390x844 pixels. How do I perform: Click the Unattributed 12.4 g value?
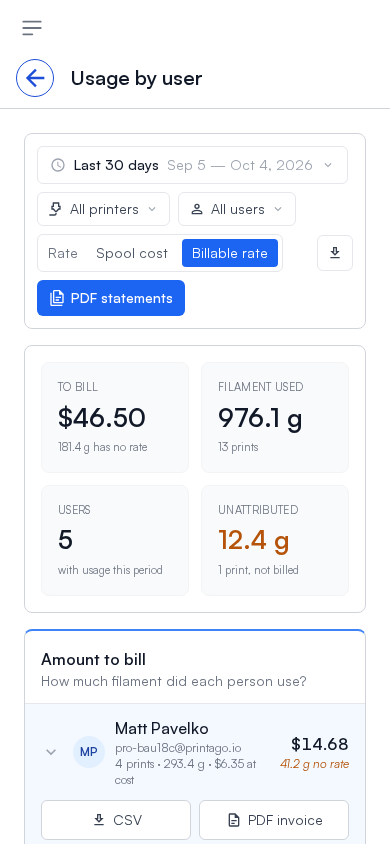254,540
